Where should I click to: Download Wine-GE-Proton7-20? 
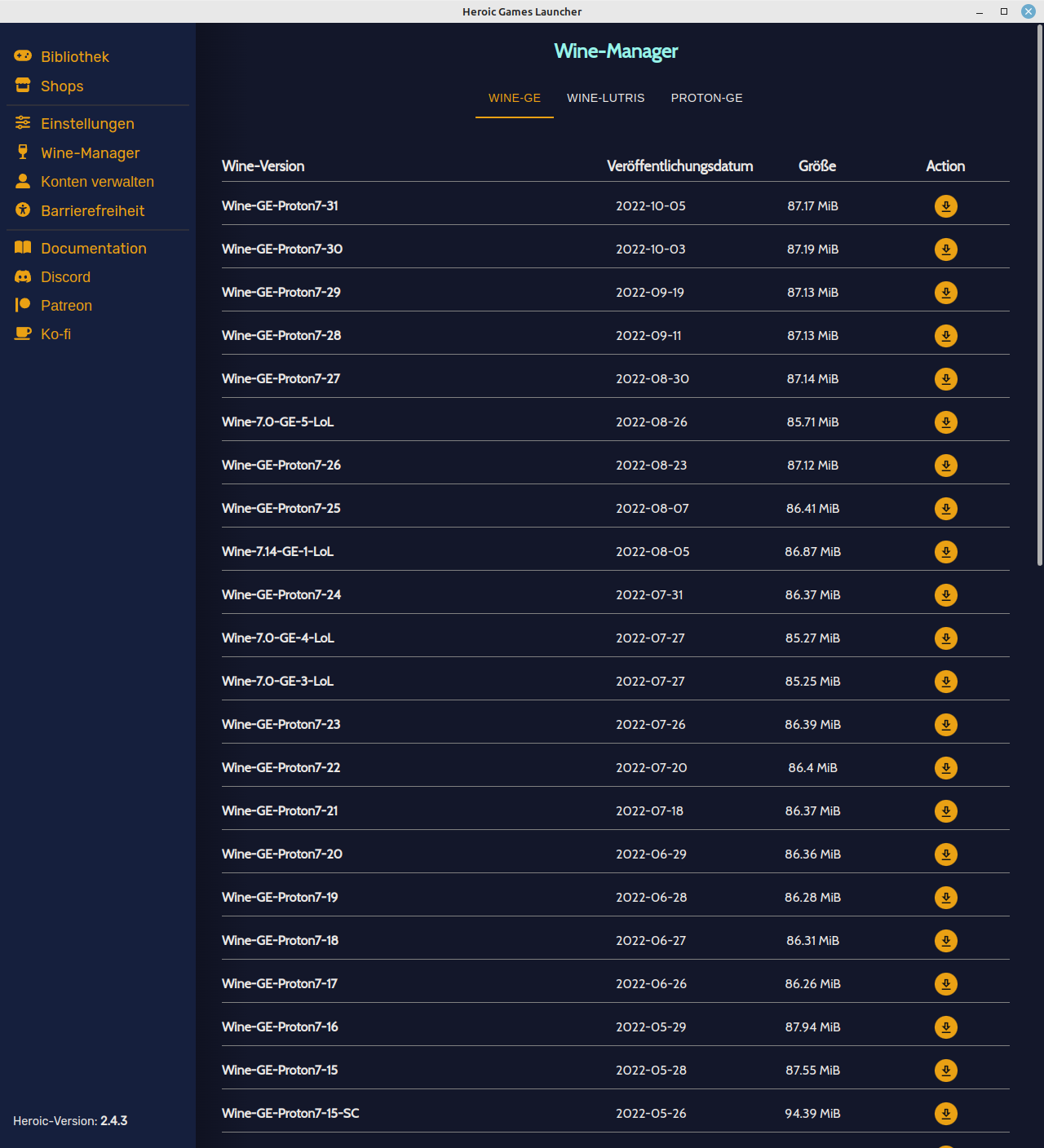(x=946, y=854)
